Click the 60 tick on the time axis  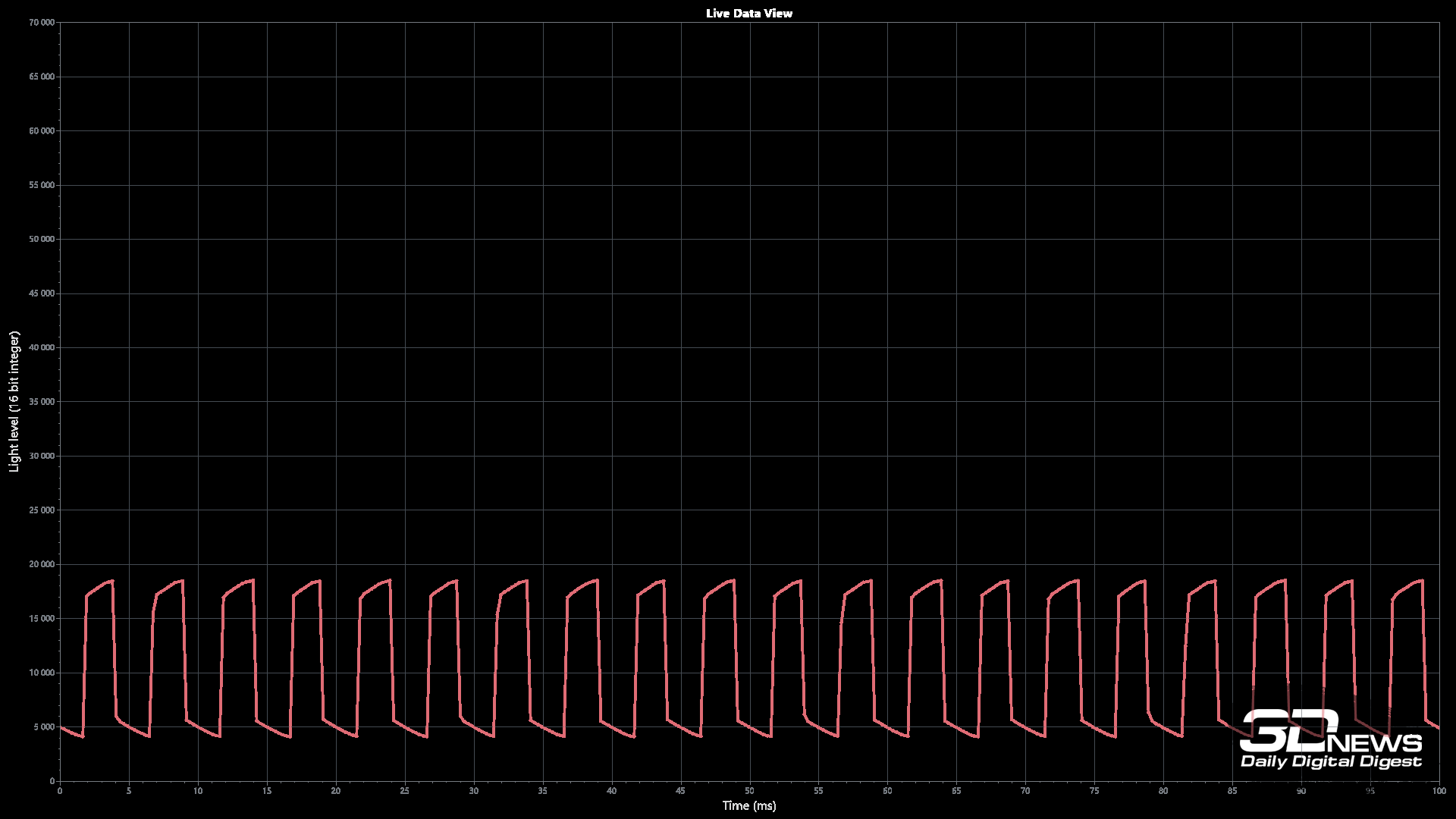887,791
